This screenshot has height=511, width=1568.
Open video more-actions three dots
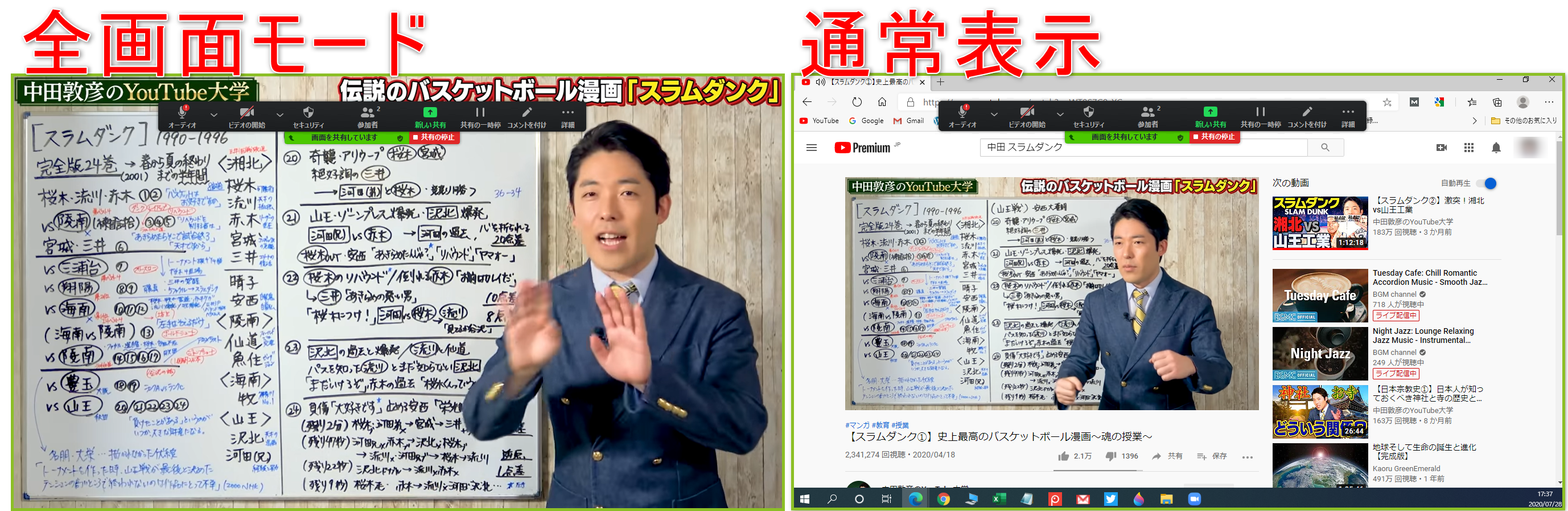pyautogui.click(x=1248, y=457)
